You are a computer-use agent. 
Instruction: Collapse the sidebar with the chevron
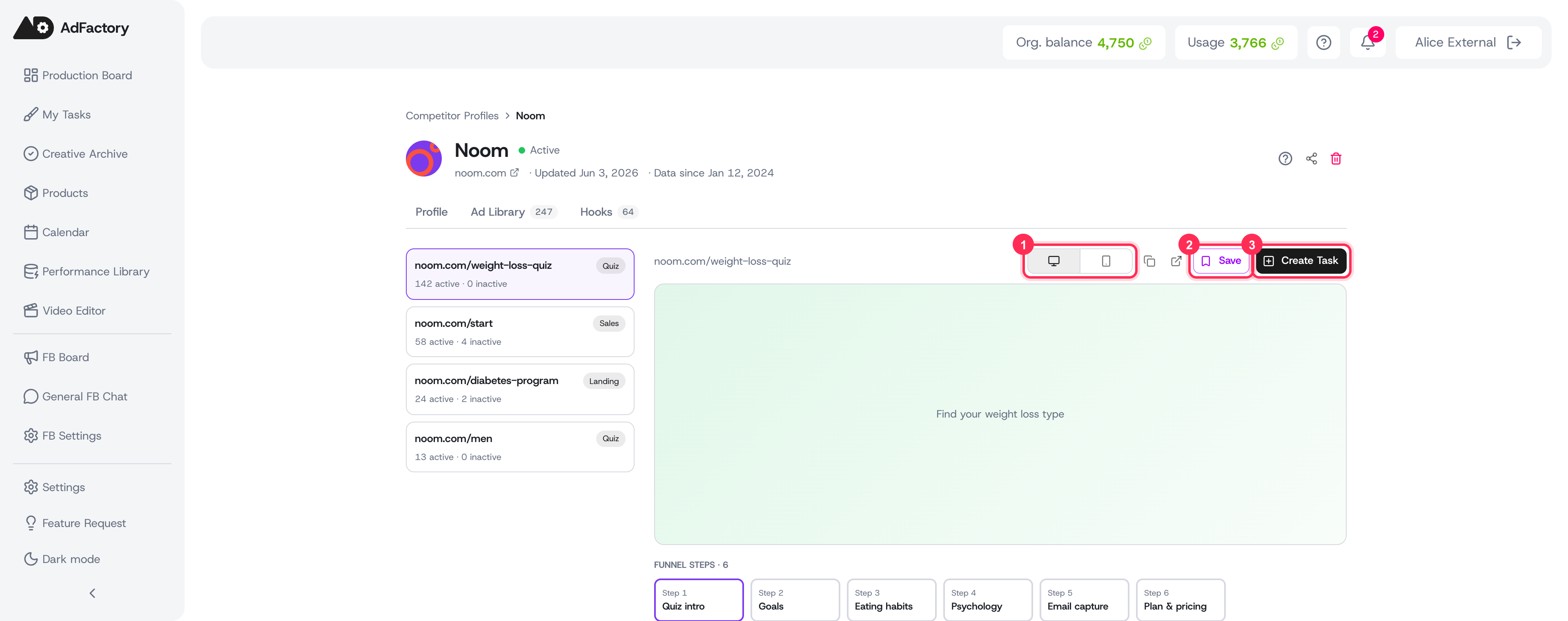tap(93, 593)
